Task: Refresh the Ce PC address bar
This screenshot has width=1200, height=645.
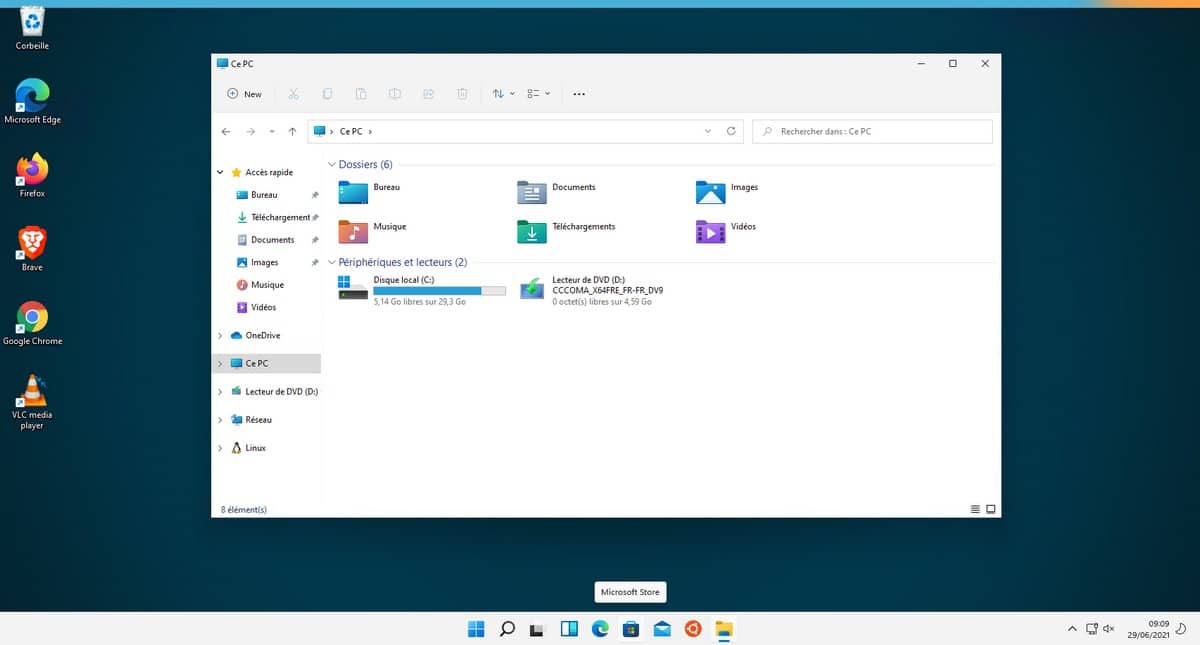Action: pyautogui.click(x=731, y=131)
